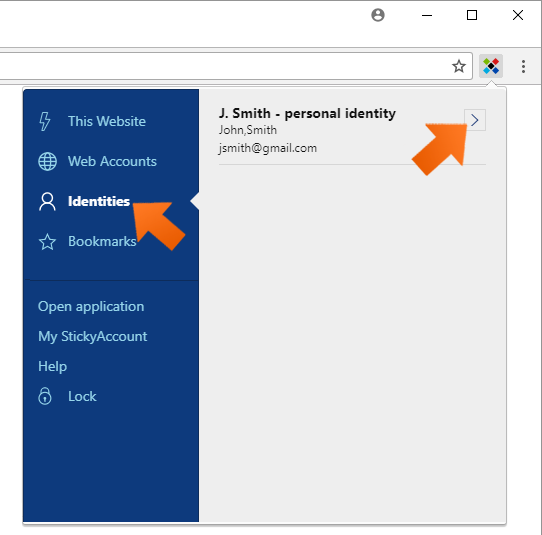The width and height of the screenshot is (542, 535).
Task: Expand J. Smith identity with chevron arrow
Action: (475, 120)
